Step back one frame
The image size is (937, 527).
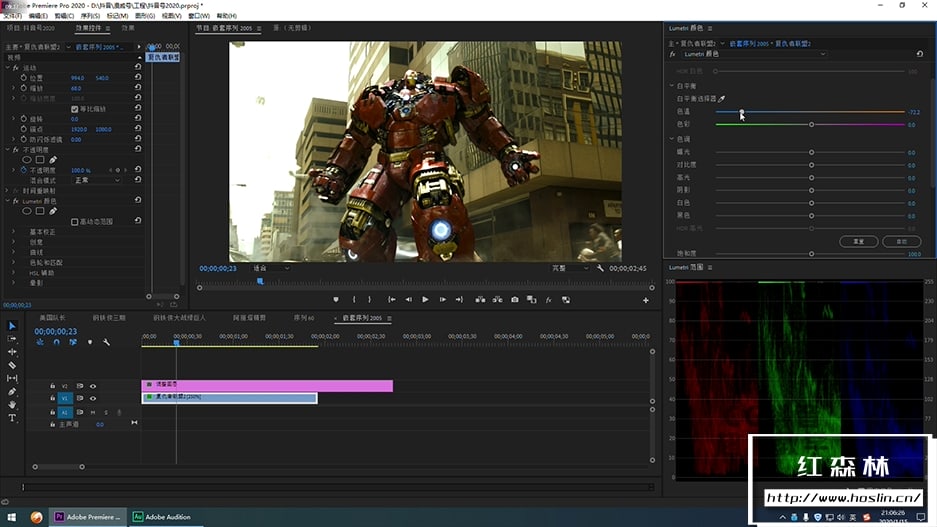(x=409, y=300)
